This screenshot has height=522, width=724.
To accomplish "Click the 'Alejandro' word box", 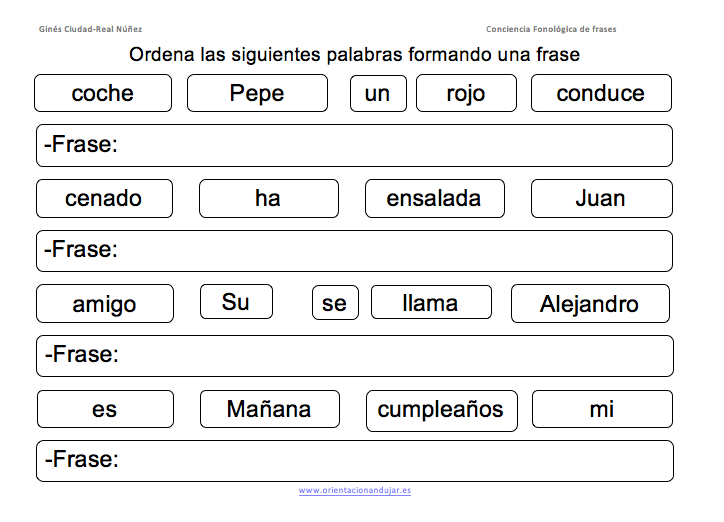I will click(590, 304).
